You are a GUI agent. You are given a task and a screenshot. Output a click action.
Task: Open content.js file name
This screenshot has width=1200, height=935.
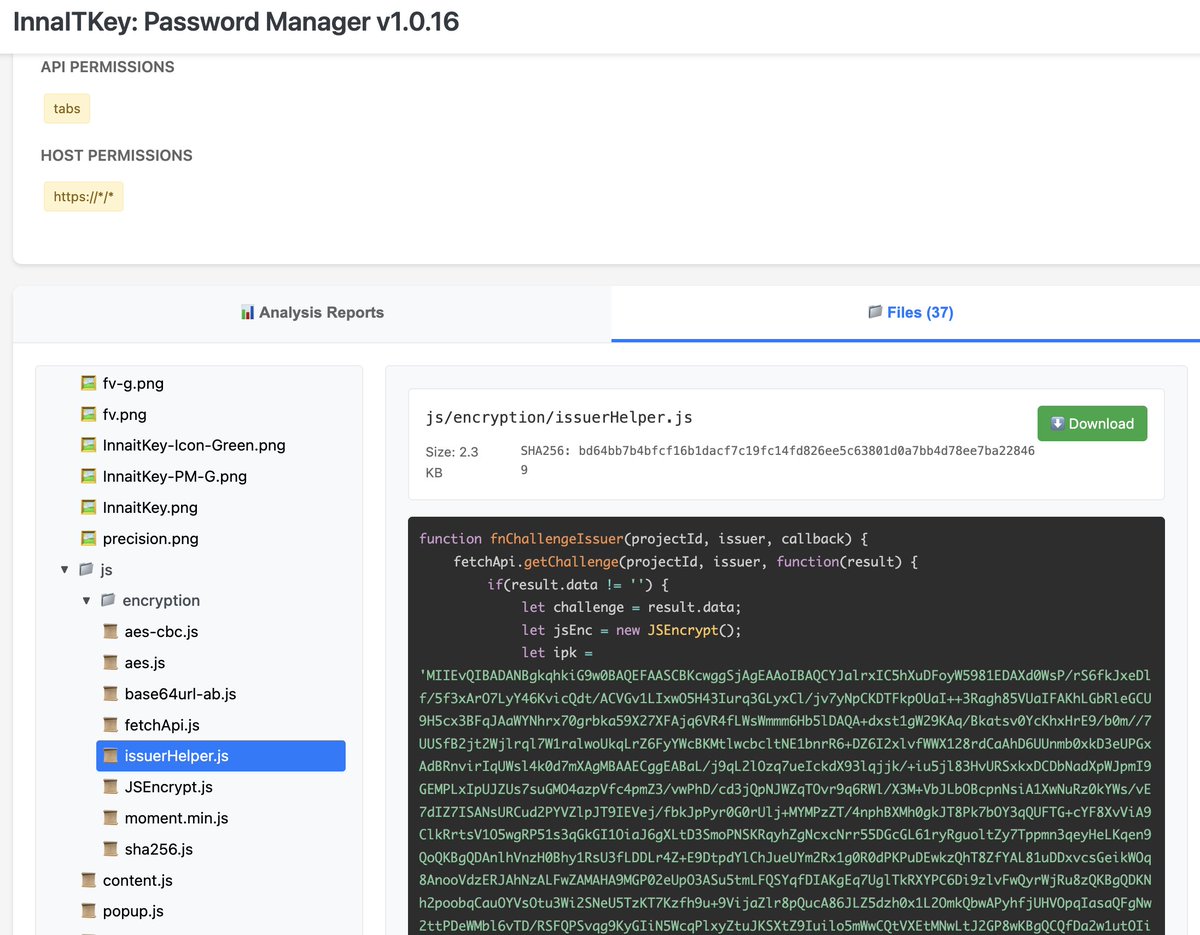(x=137, y=880)
